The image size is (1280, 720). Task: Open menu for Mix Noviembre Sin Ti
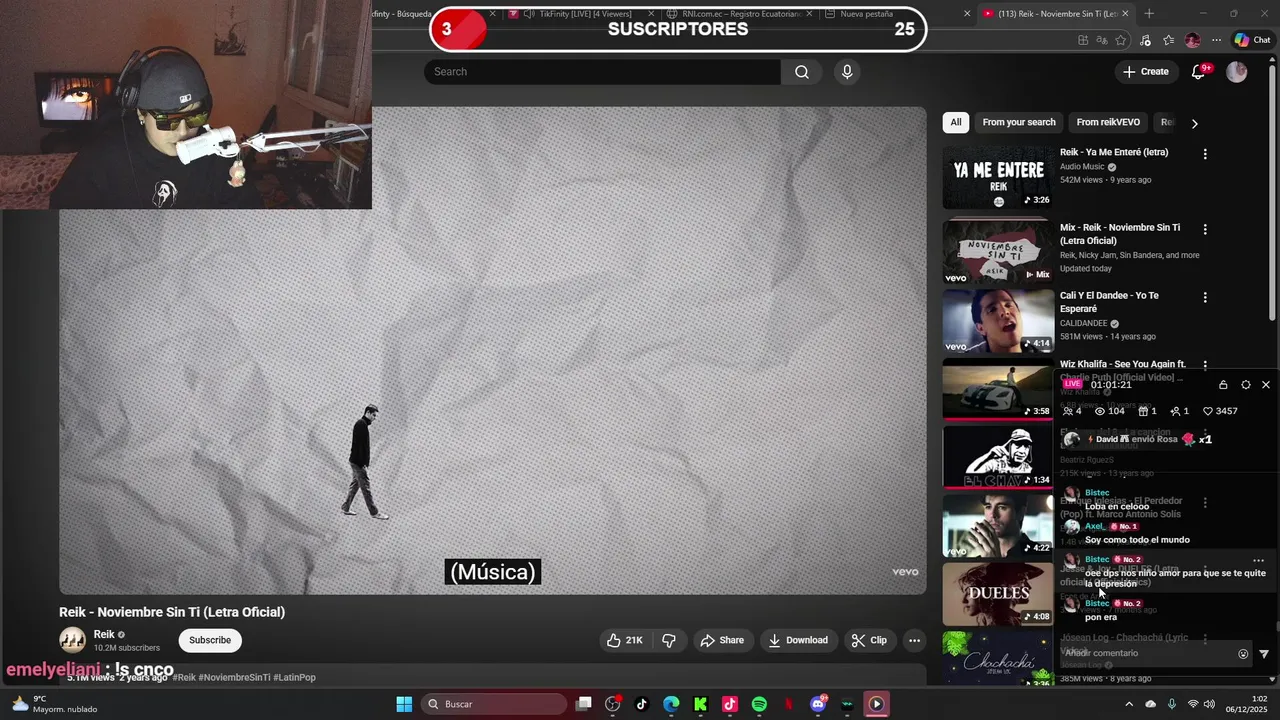pos(1205,229)
